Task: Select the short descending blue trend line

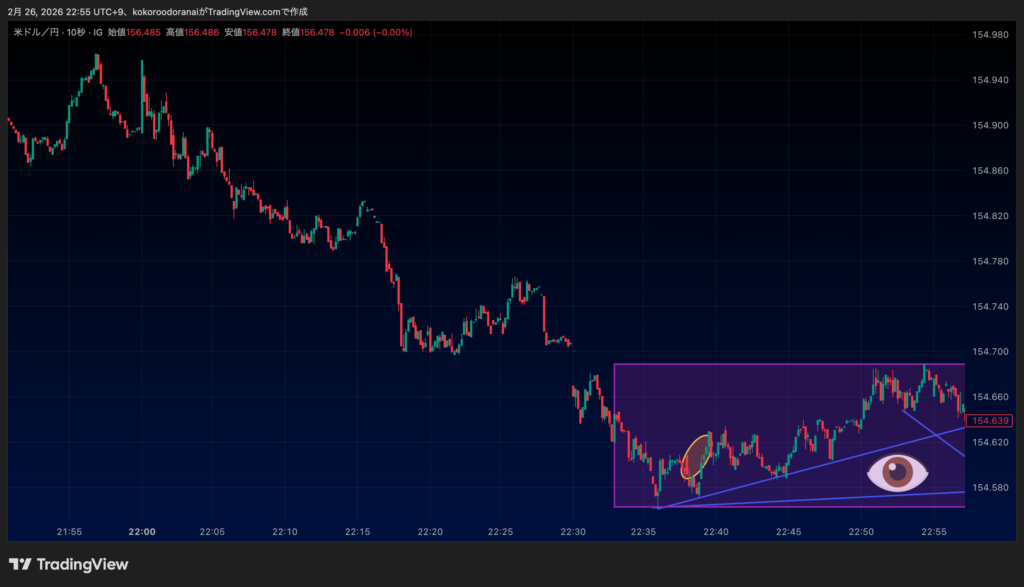Action: coord(935,432)
